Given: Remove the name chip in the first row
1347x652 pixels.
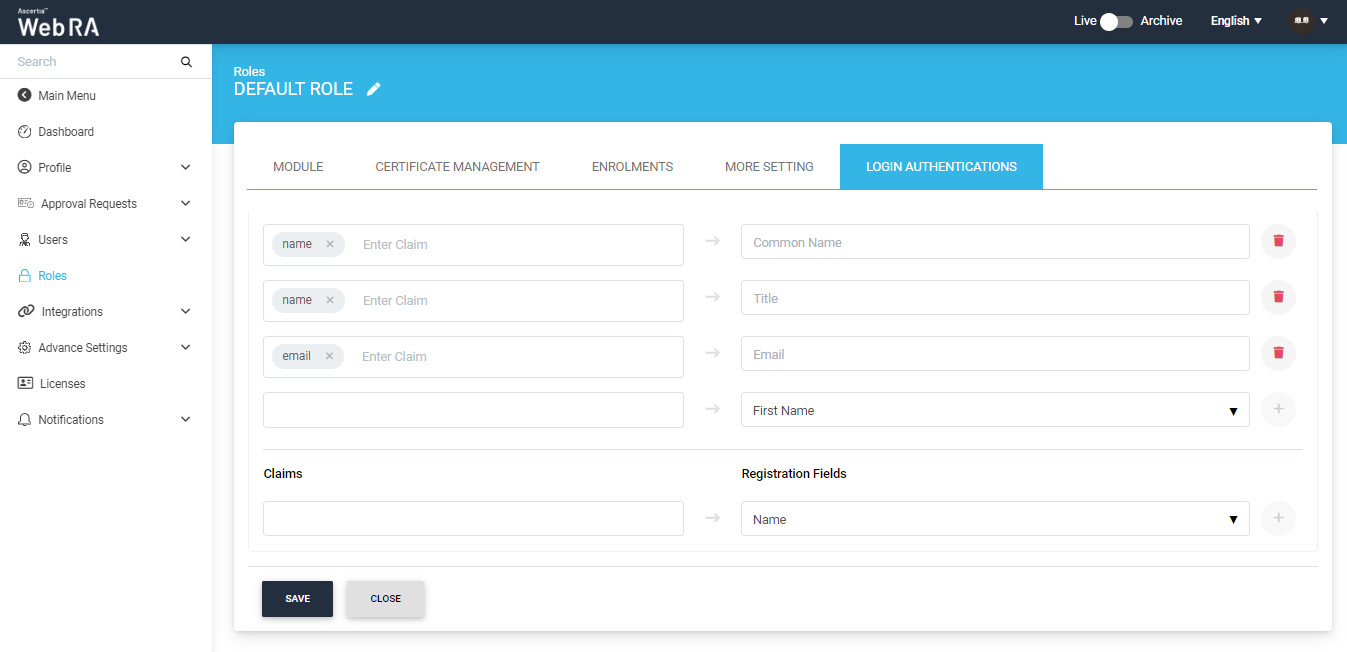Looking at the screenshot, I should coord(330,244).
